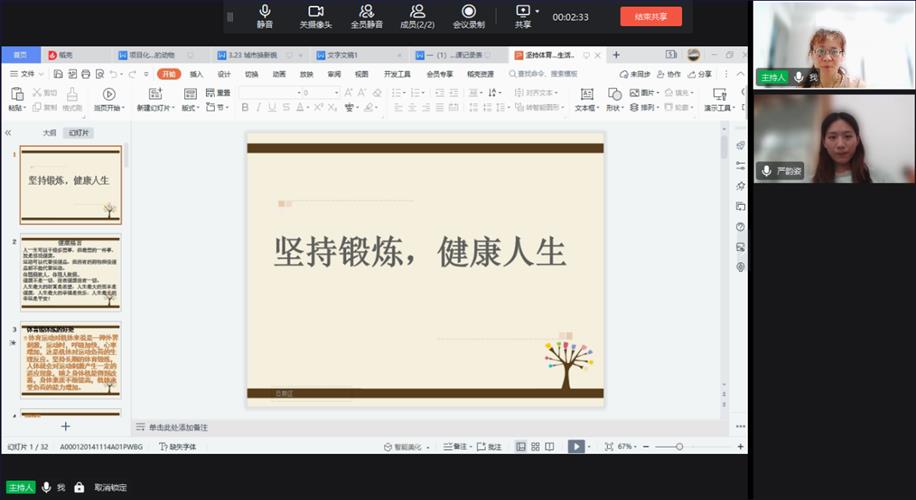Click the notes area 单击此处添加备注
The image size is (916, 500).
tap(178, 428)
